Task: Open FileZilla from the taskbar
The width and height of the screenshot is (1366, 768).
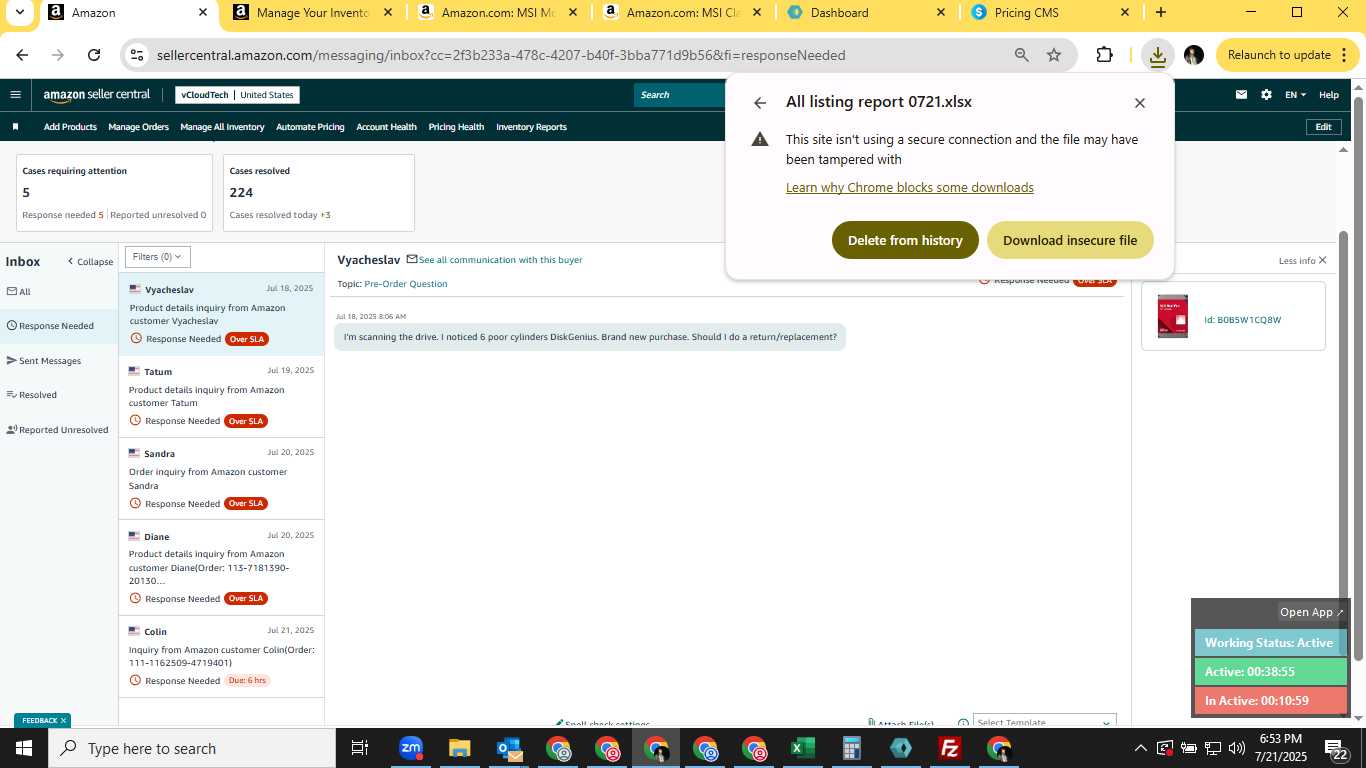Action: [950, 748]
